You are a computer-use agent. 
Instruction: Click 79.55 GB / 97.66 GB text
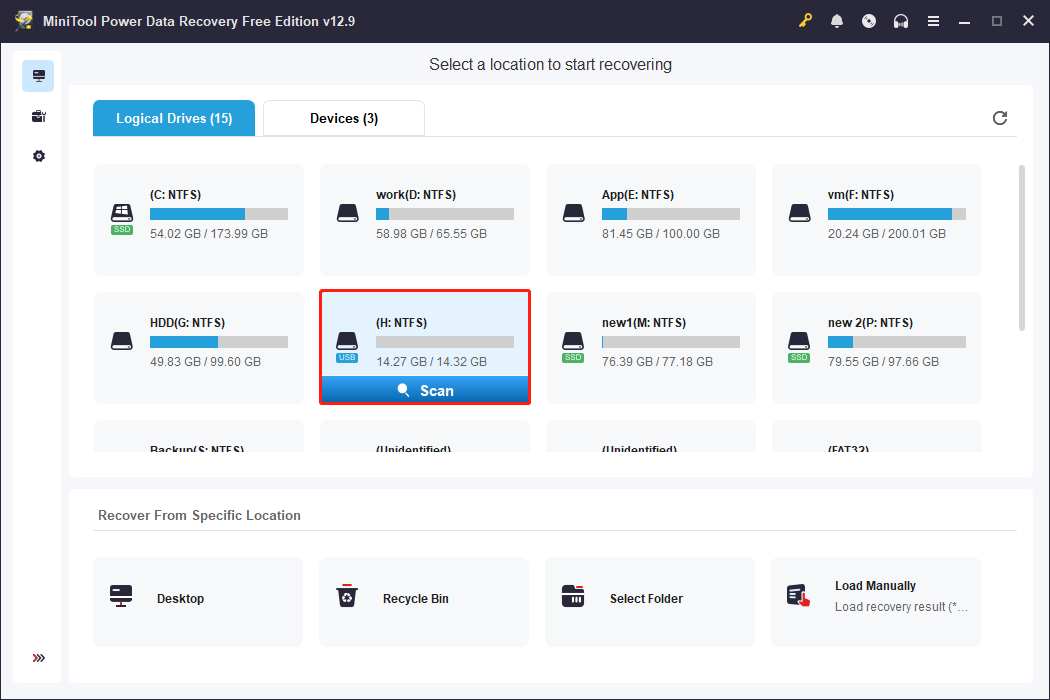(883, 362)
